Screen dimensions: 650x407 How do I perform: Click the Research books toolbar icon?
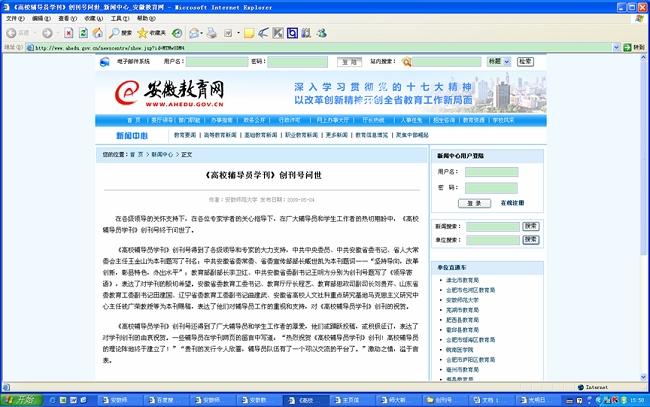tap(306, 33)
